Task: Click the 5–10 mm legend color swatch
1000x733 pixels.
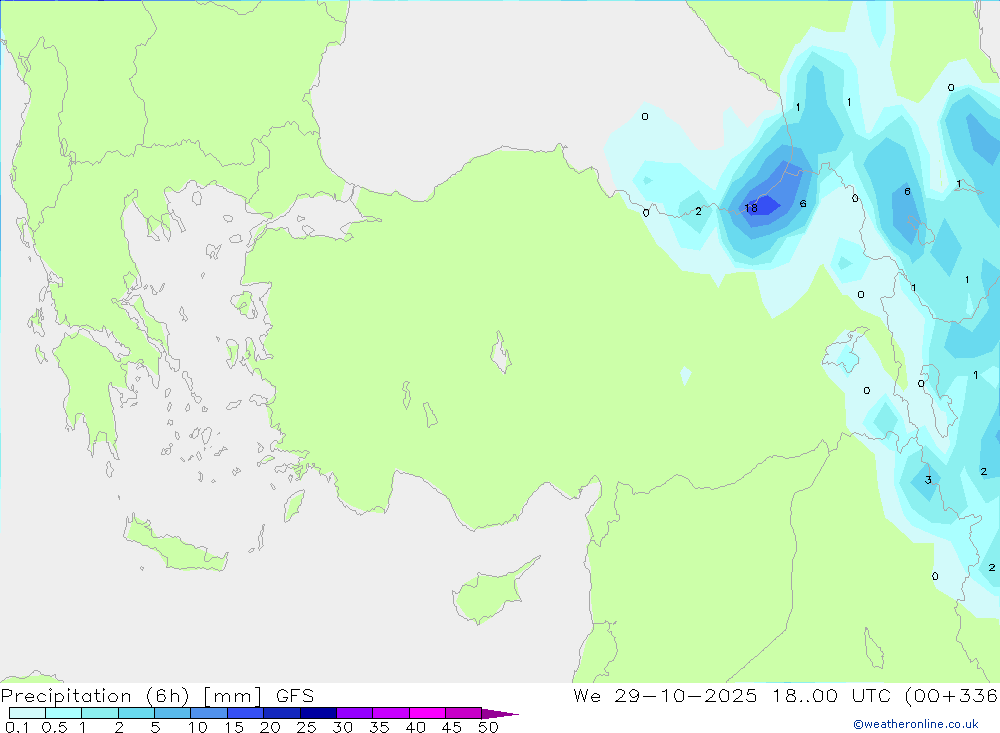Action: (x=173, y=713)
